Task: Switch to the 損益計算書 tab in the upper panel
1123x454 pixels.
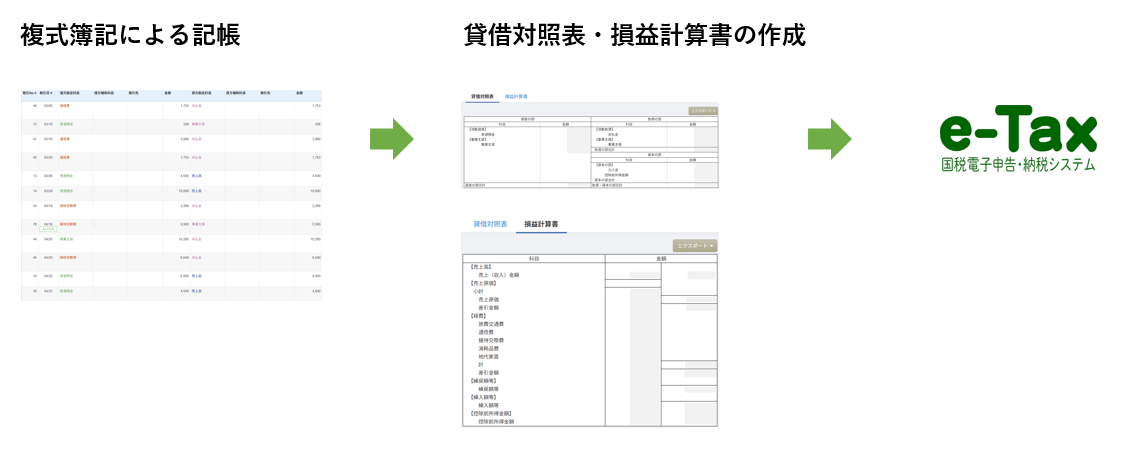Action: (x=516, y=96)
